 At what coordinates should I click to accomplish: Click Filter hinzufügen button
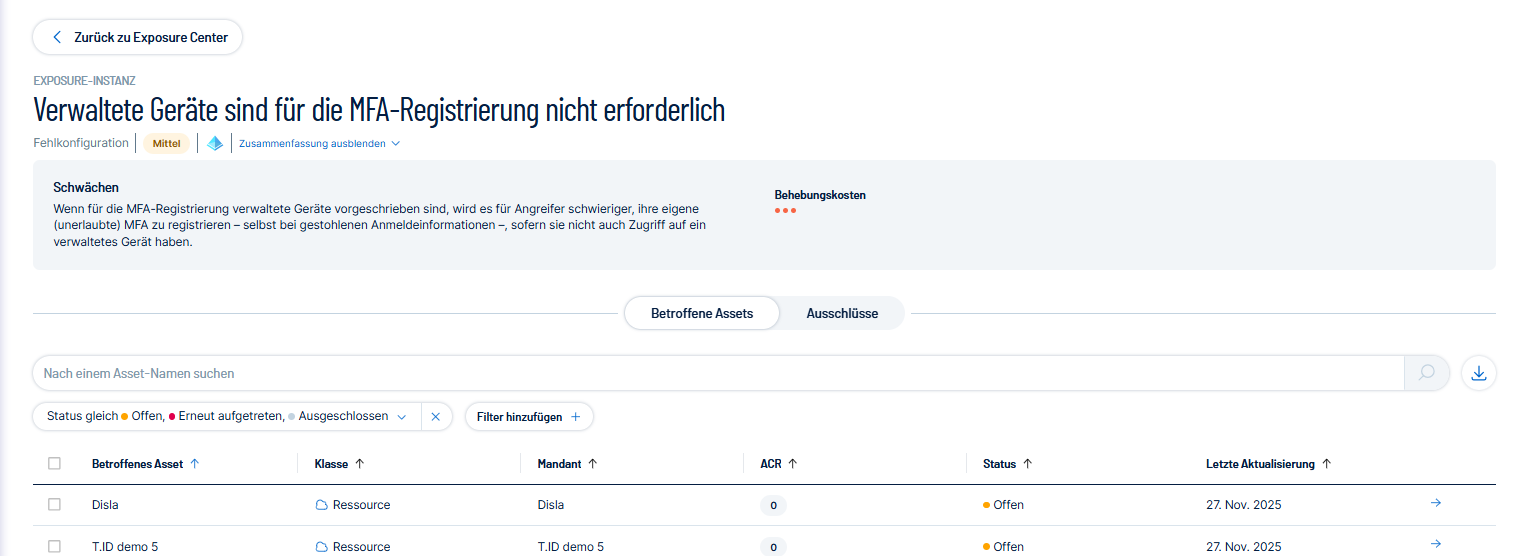coord(528,417)
